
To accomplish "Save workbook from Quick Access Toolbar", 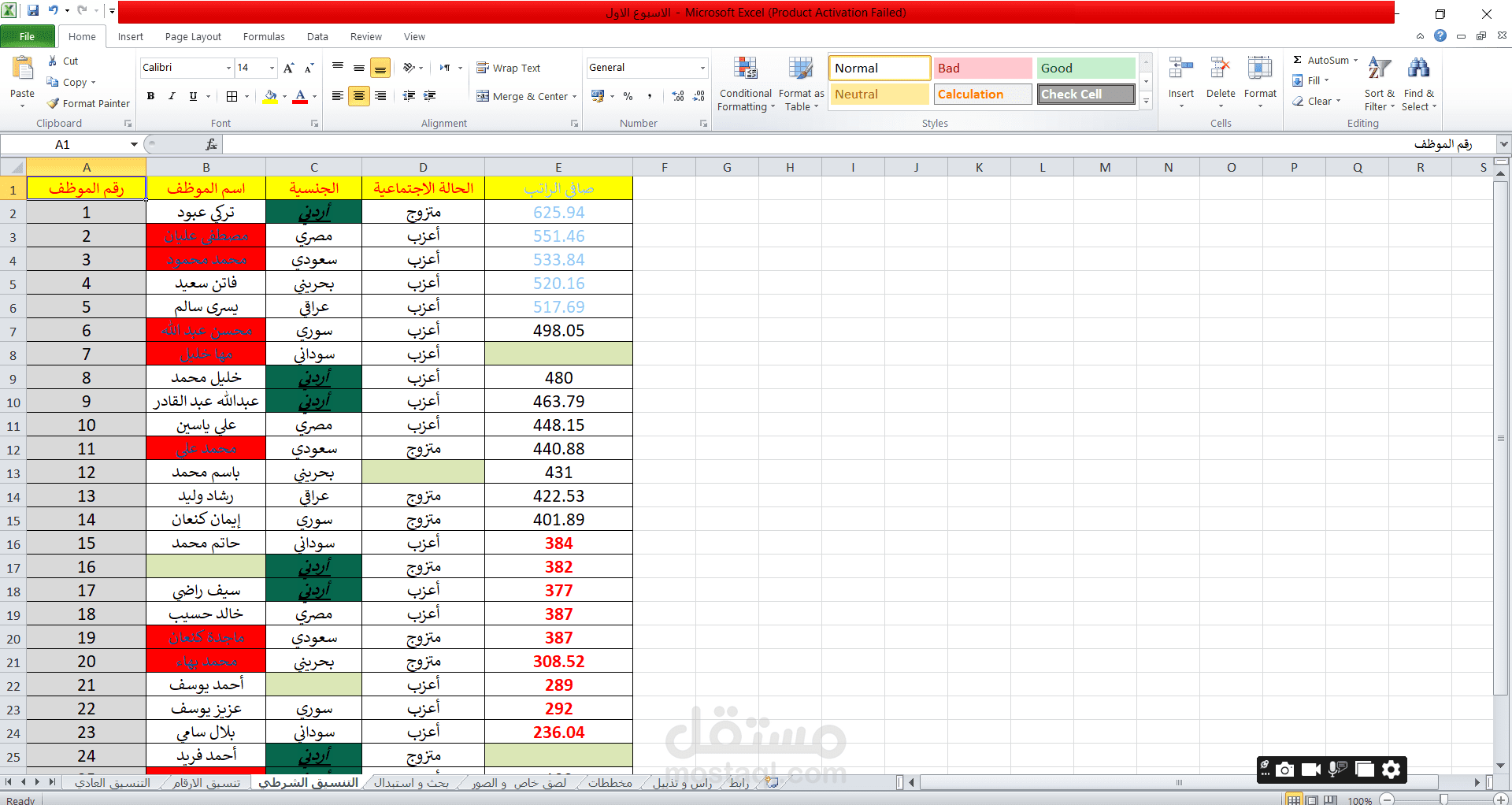I will tap(33, 11).
